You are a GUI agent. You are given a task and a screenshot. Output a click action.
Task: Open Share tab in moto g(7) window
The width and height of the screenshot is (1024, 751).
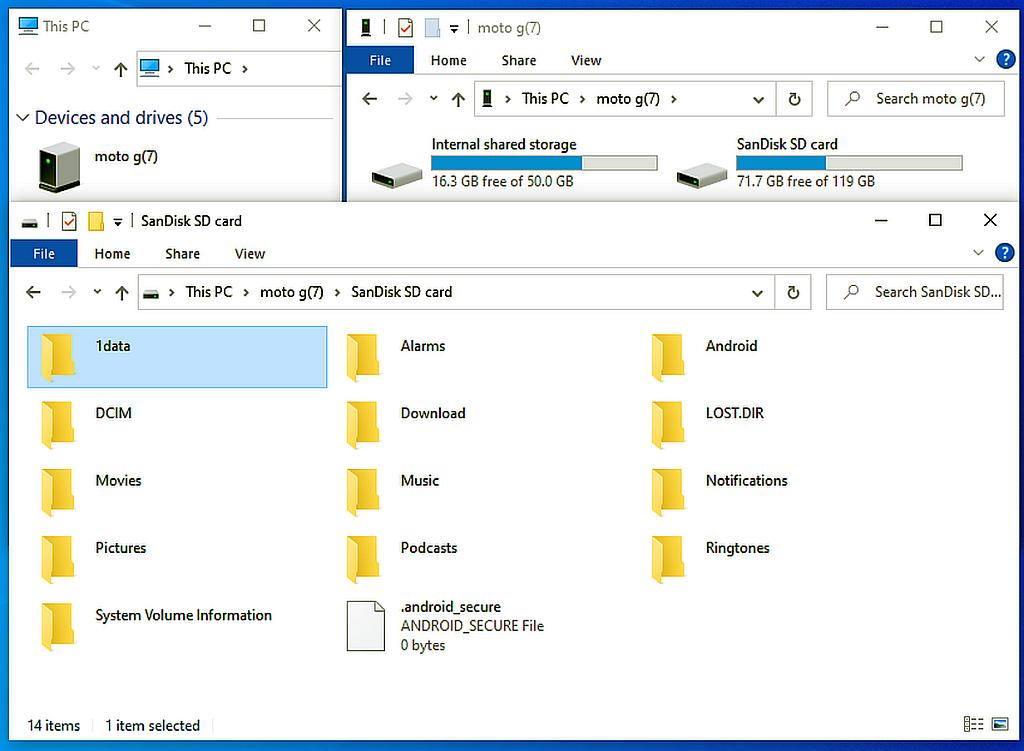click(x=519, y=60)
